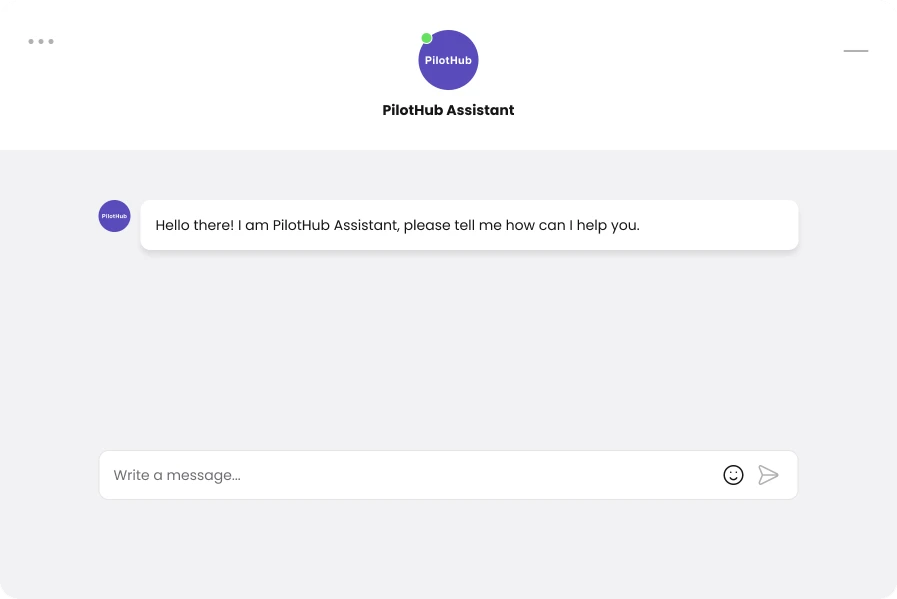Toggle the chat options via the ellipsis

(x=41, y=41)
